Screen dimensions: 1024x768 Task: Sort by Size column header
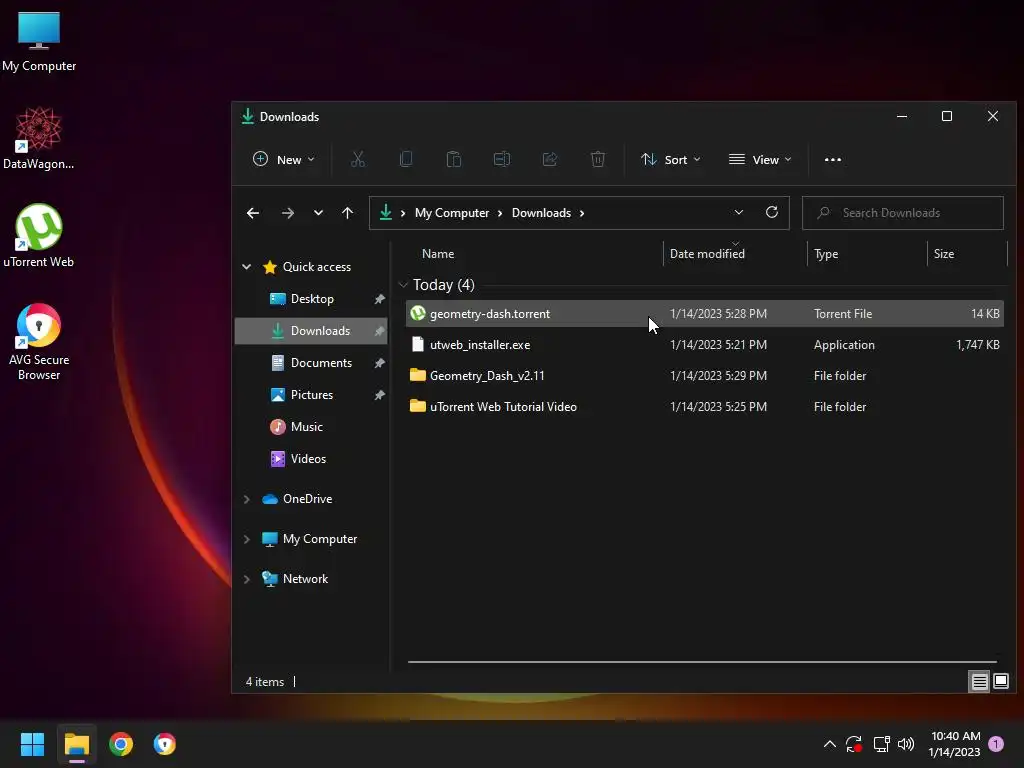pyautogui.click(x=944, y=254)
